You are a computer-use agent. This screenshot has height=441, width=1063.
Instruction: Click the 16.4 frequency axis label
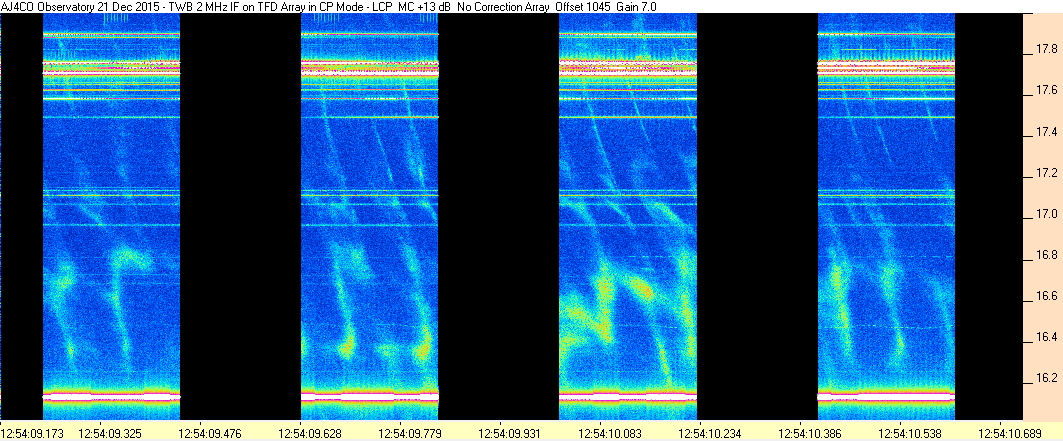[1045, 337]
